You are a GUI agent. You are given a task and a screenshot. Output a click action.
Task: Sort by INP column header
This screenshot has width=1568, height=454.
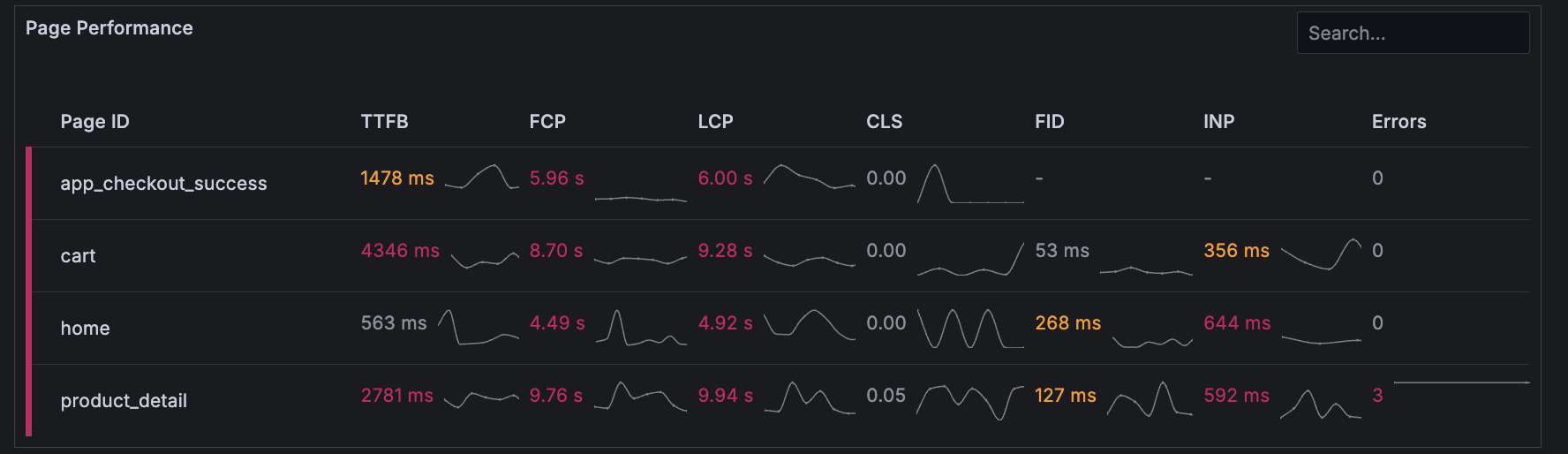(1218, 122)
